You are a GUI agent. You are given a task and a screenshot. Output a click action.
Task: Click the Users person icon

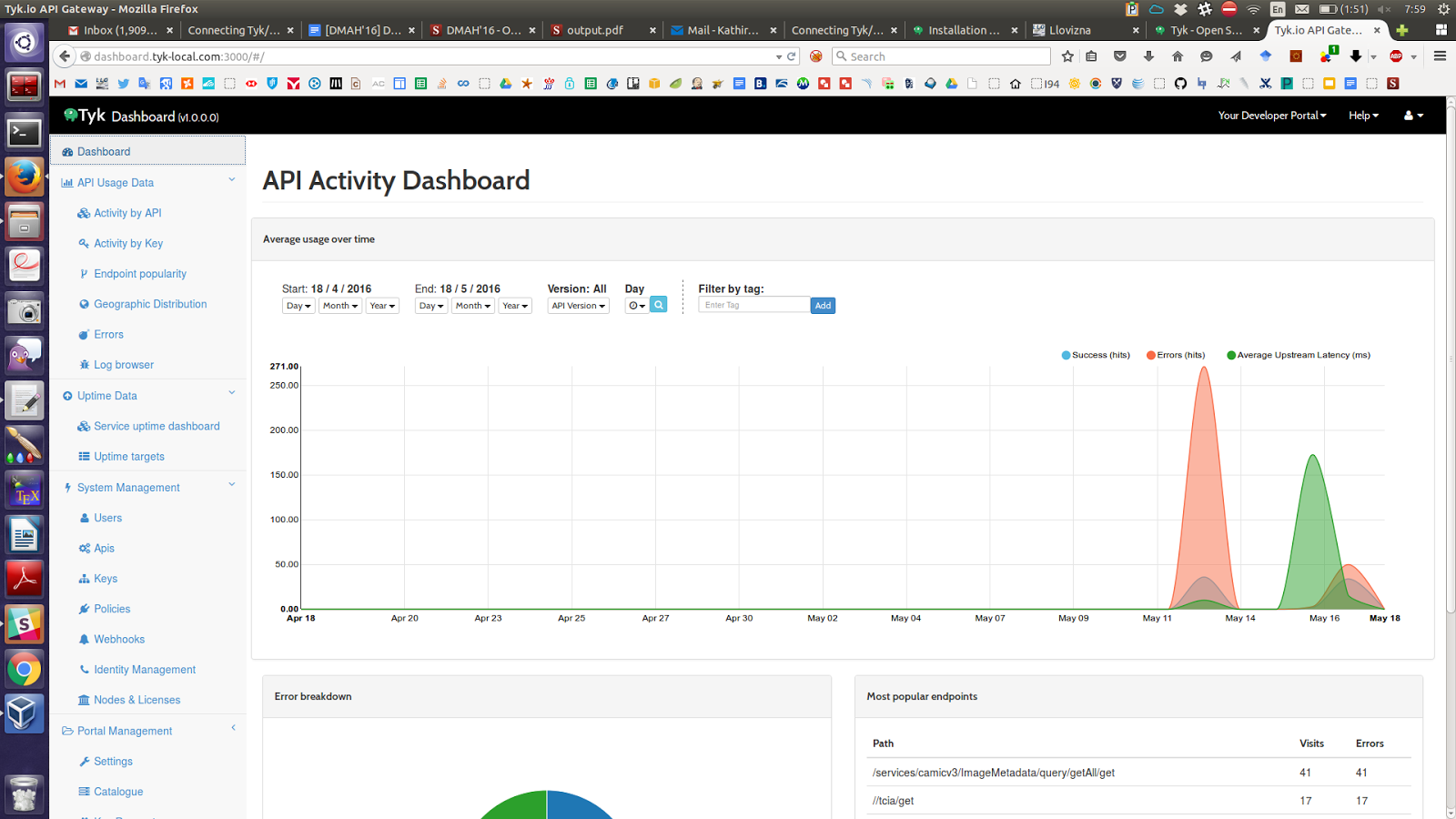[84, 518]
